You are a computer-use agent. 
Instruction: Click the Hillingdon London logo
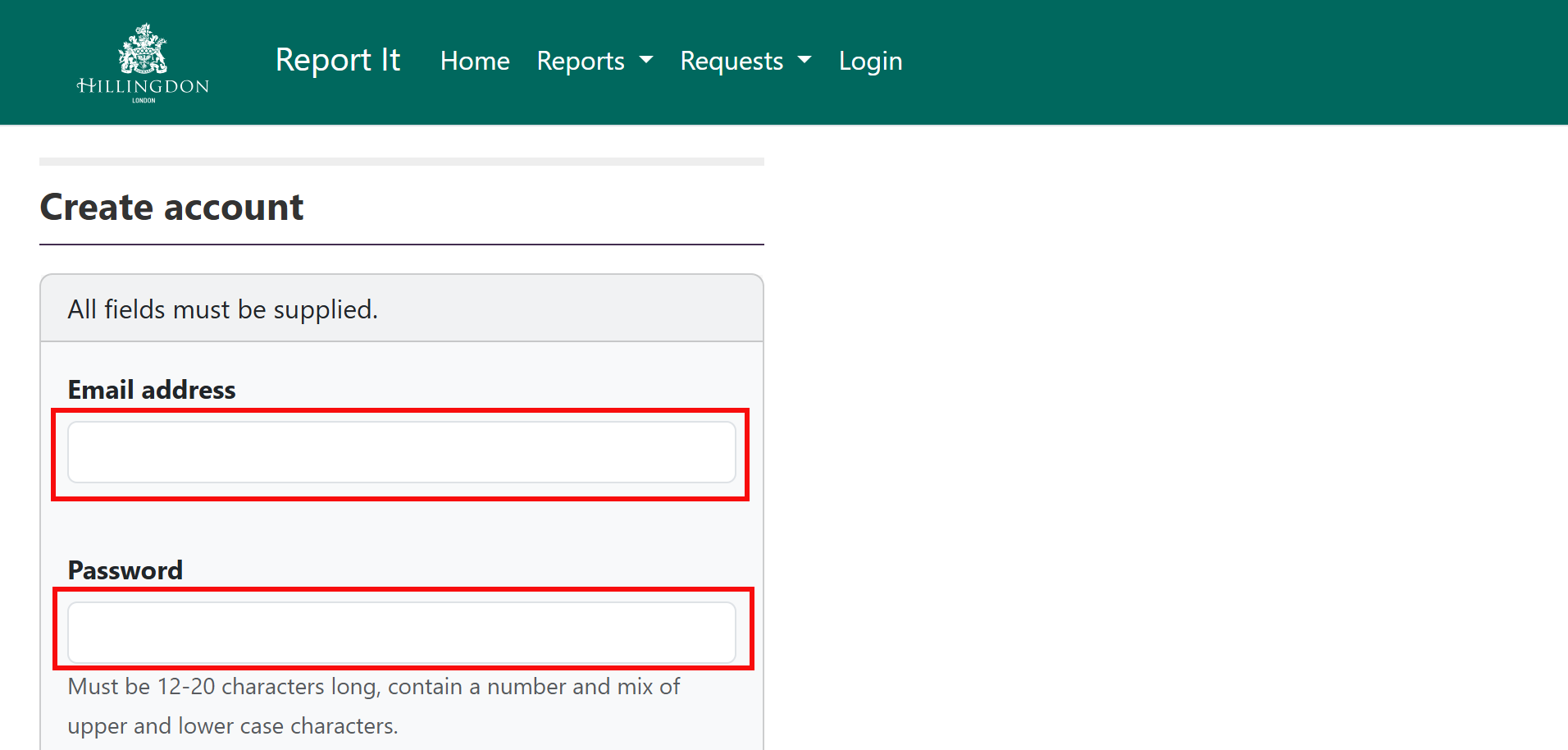click(x=143, y=62)
